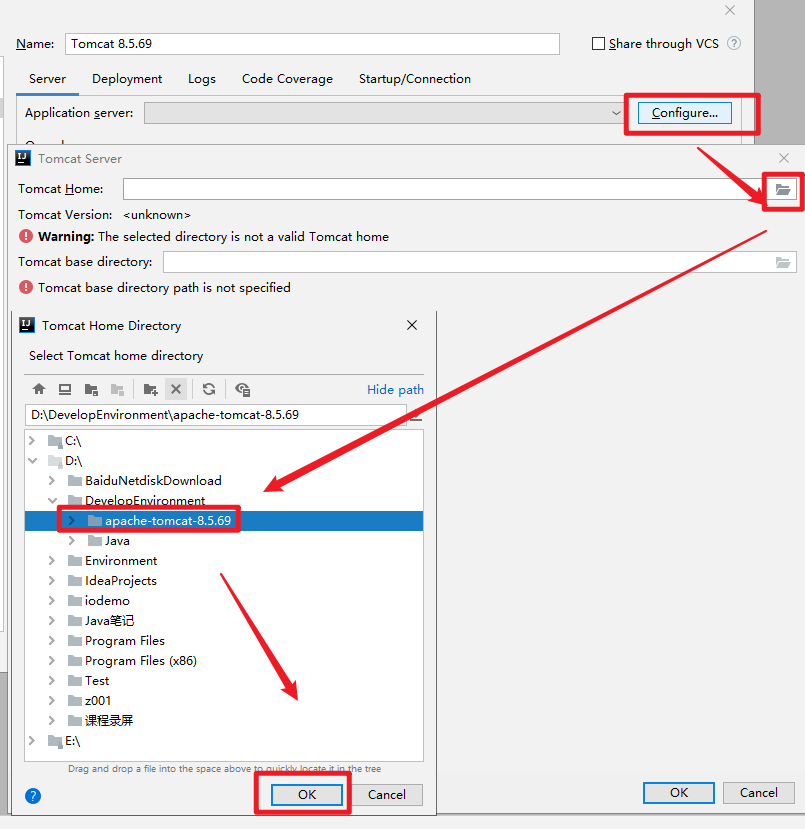This screenshot has height=829, width=805.
Task: Click OK in Tomcat Home Directory dialog
Action: [307, 795]
